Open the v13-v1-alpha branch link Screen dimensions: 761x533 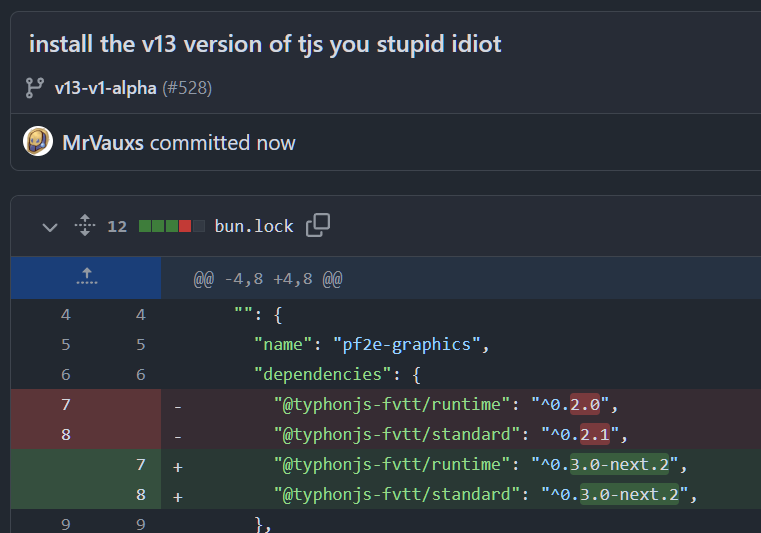[105, 88]
